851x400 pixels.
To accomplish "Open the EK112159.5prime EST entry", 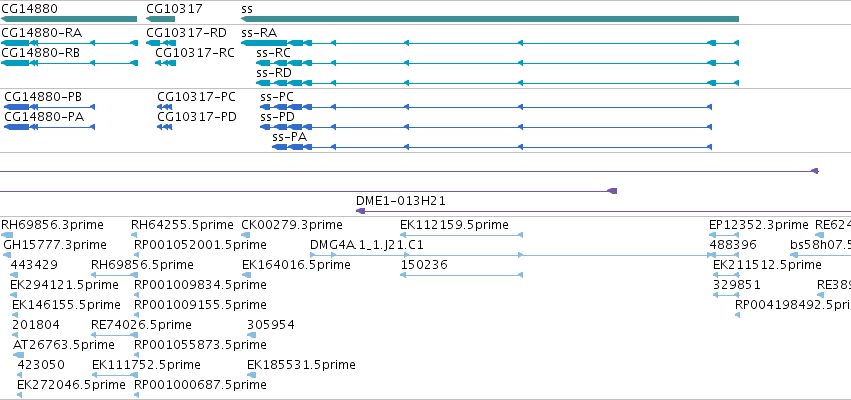I will [x=454, y=225].
